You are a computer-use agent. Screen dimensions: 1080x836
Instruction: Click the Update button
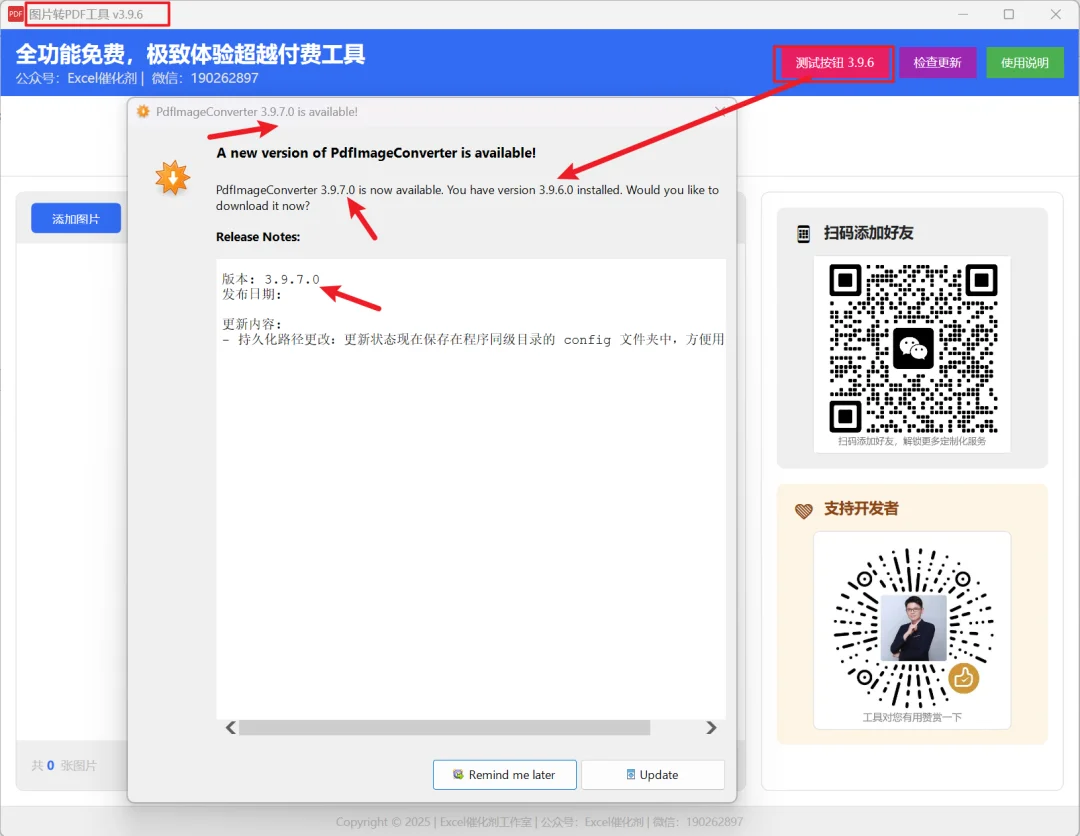(x=652, y=775)
